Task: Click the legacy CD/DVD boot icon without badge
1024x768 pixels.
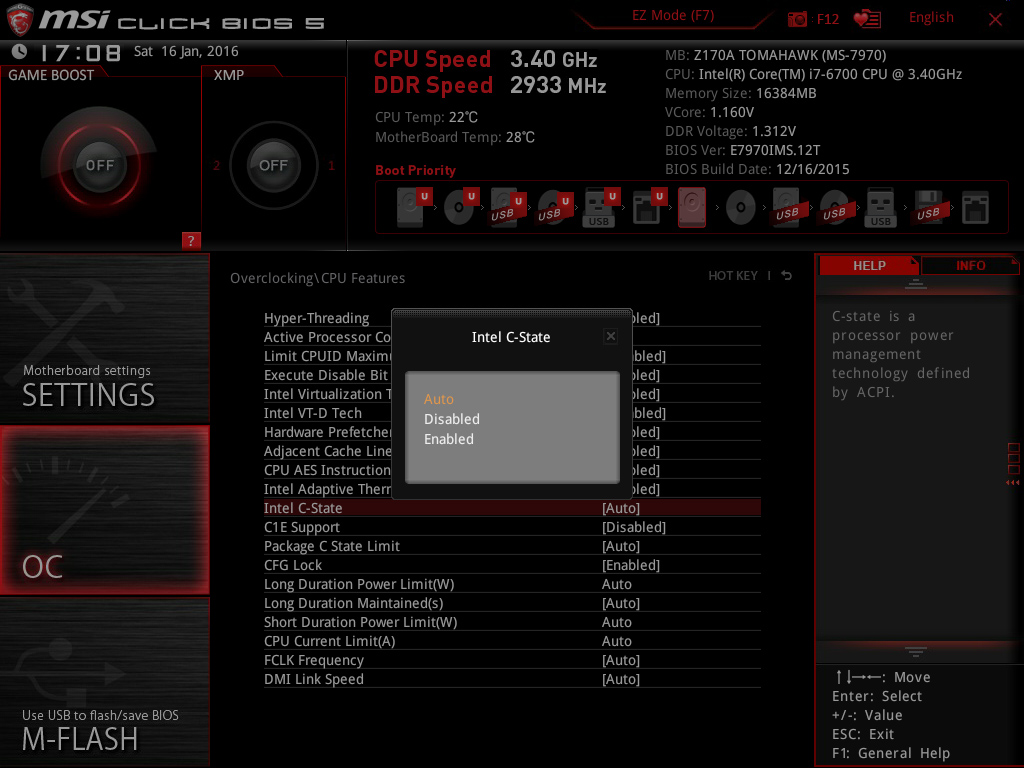Action: 741,208
